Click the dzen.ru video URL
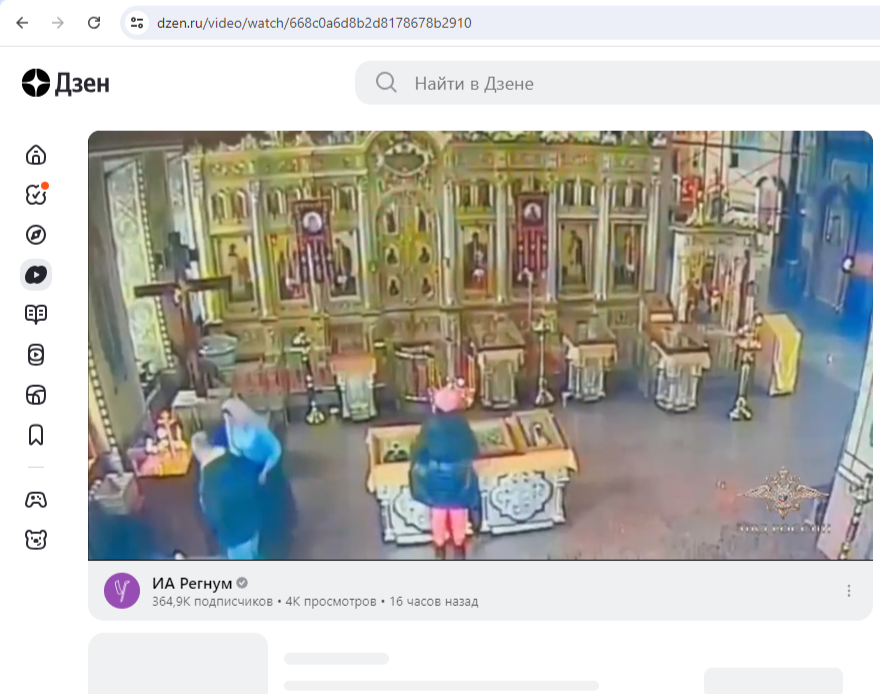 coord(314,23)
